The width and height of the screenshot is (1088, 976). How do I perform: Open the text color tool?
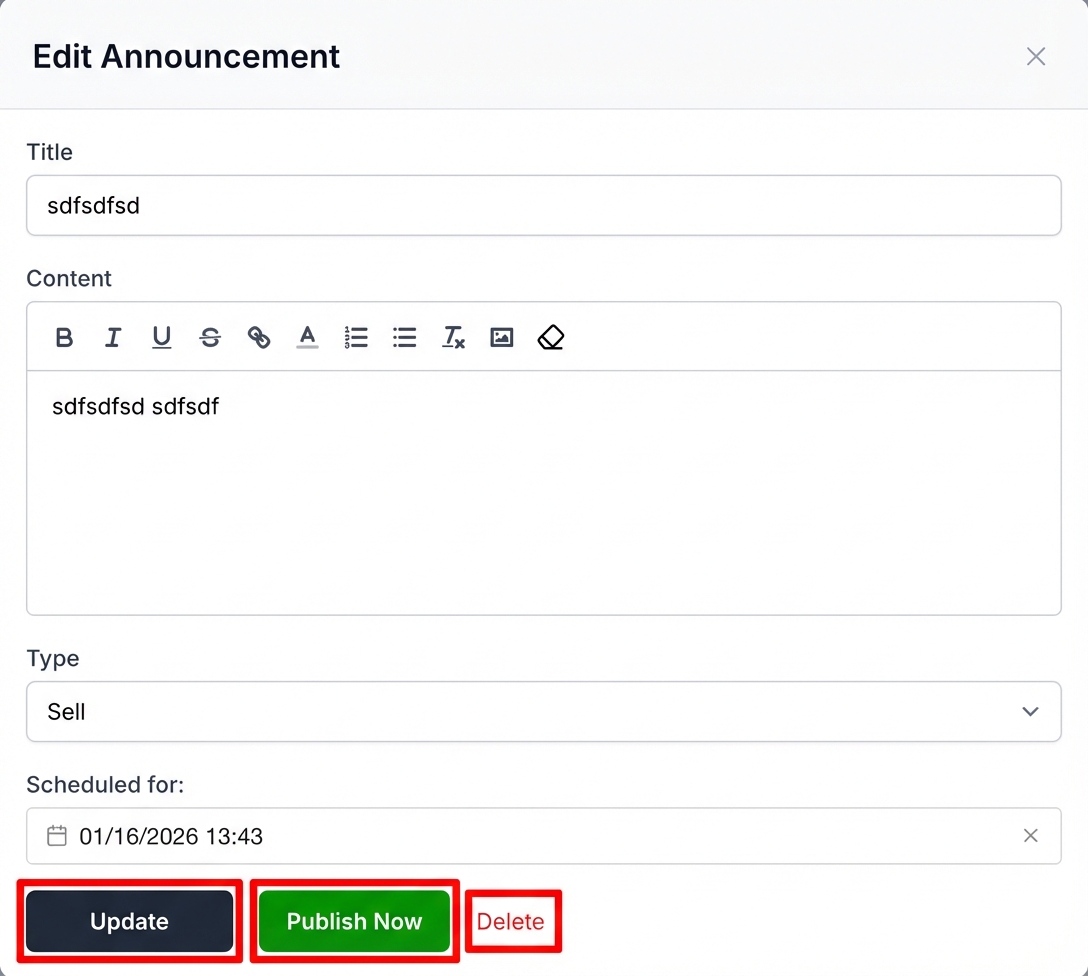pos(307,337)
